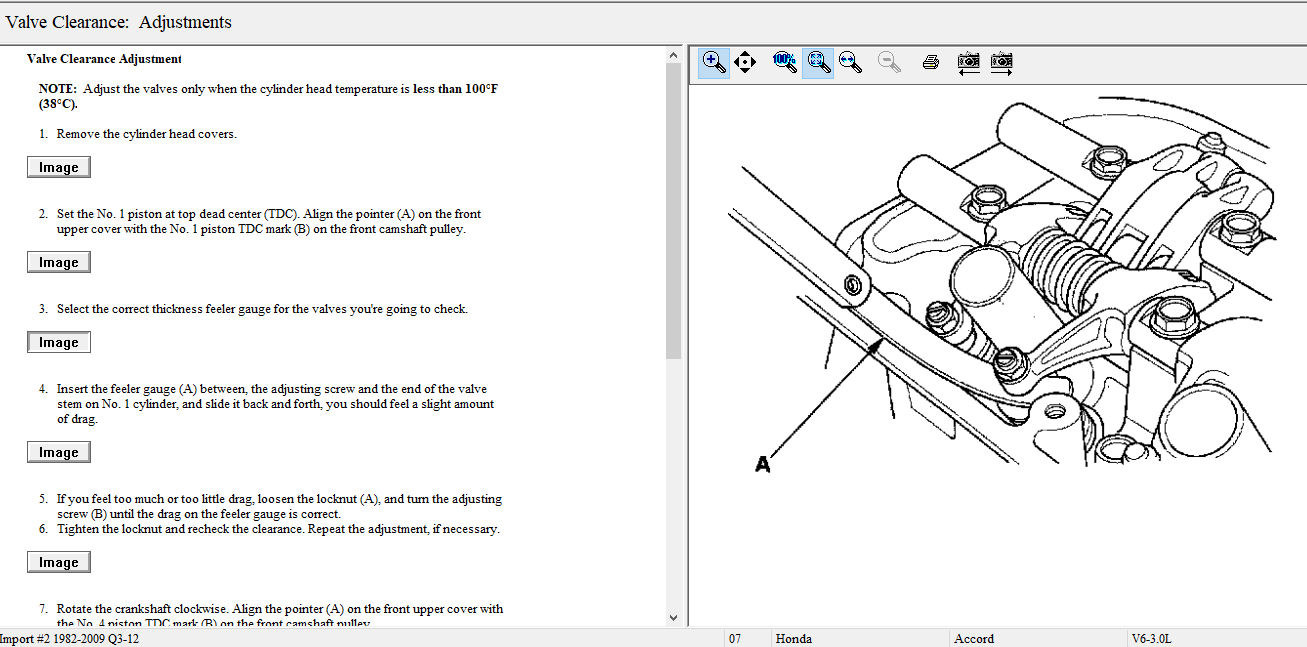This screenshot has height=647, width=1307.
Task: Select the zoom in magnifier tool
Action: coord(714,62)
